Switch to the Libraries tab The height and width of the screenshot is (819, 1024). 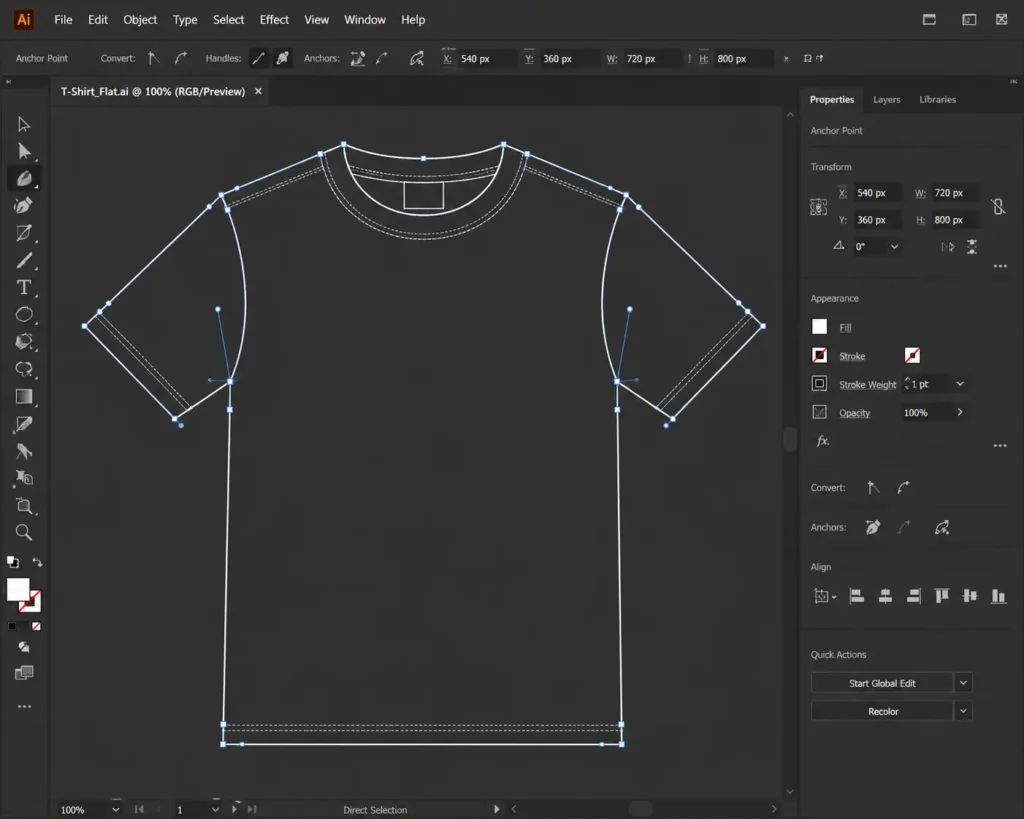coord(938,99)
